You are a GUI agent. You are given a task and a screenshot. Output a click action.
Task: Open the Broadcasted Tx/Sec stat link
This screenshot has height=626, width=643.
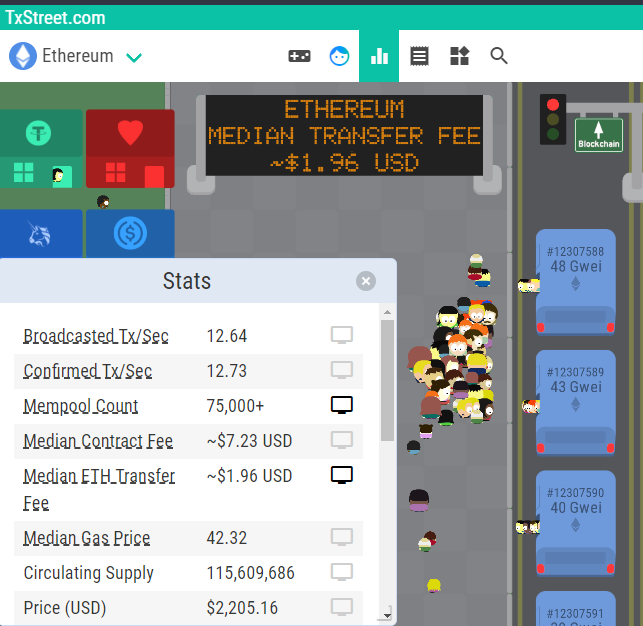click(x=96, y=336)
